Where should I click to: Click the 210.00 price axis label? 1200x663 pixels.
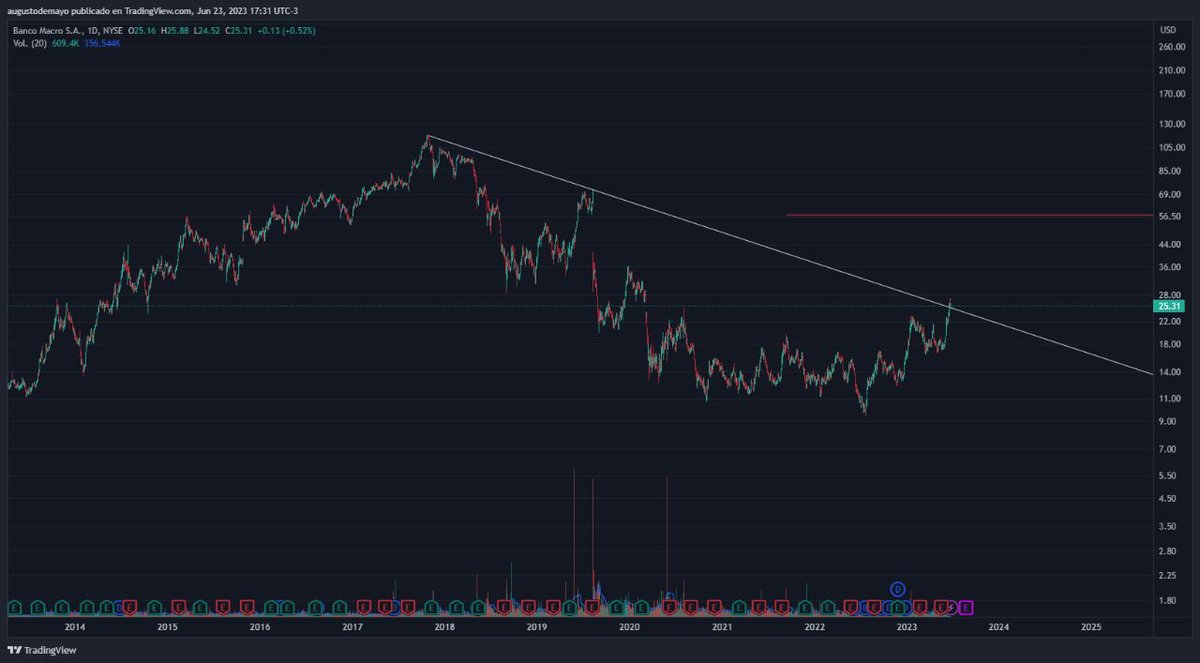coord(1172,70)
